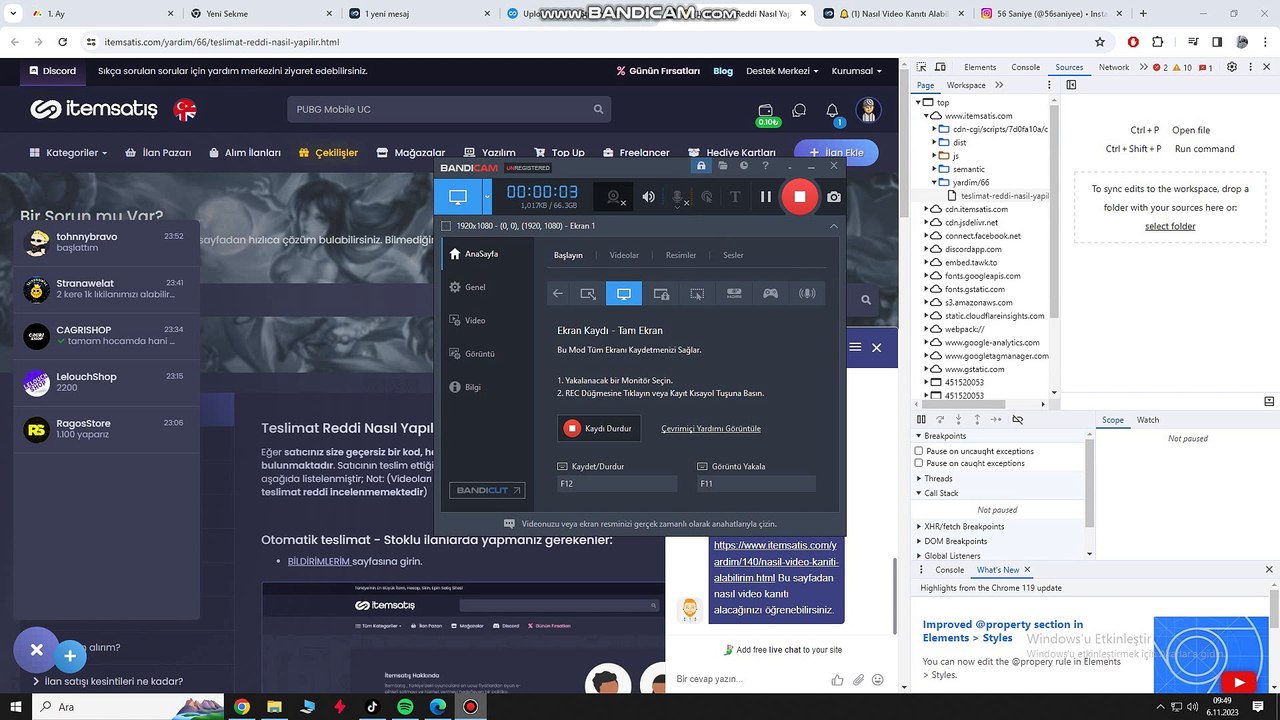
Task: Select the rectangle area recording mode
Action: coord(588,294)
